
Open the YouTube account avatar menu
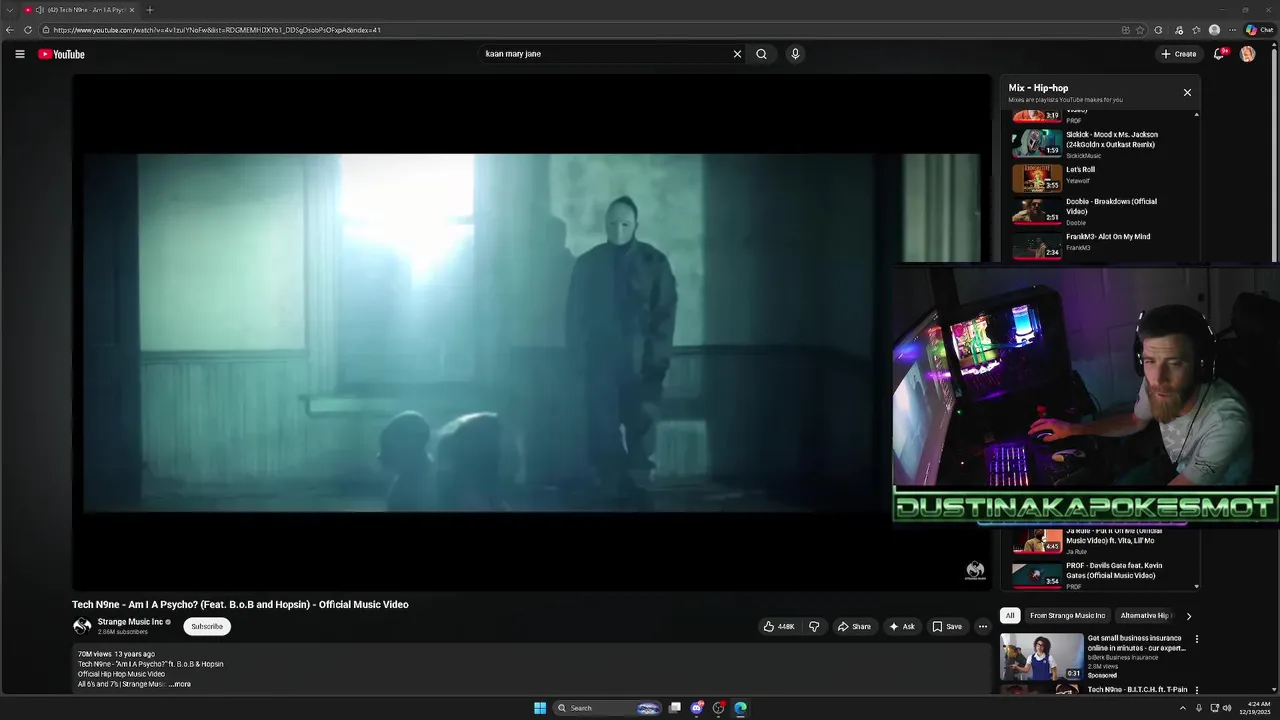(x=1247, y=54)
